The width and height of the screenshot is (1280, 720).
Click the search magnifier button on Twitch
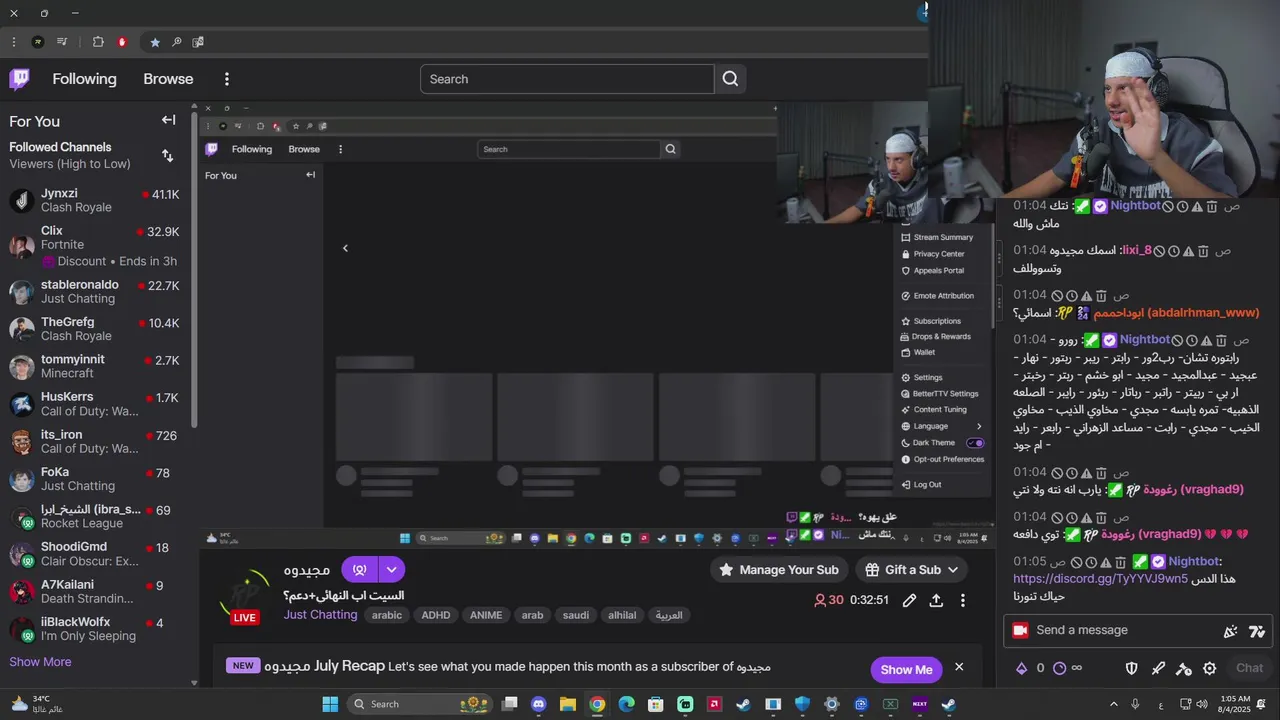(730, 79)
